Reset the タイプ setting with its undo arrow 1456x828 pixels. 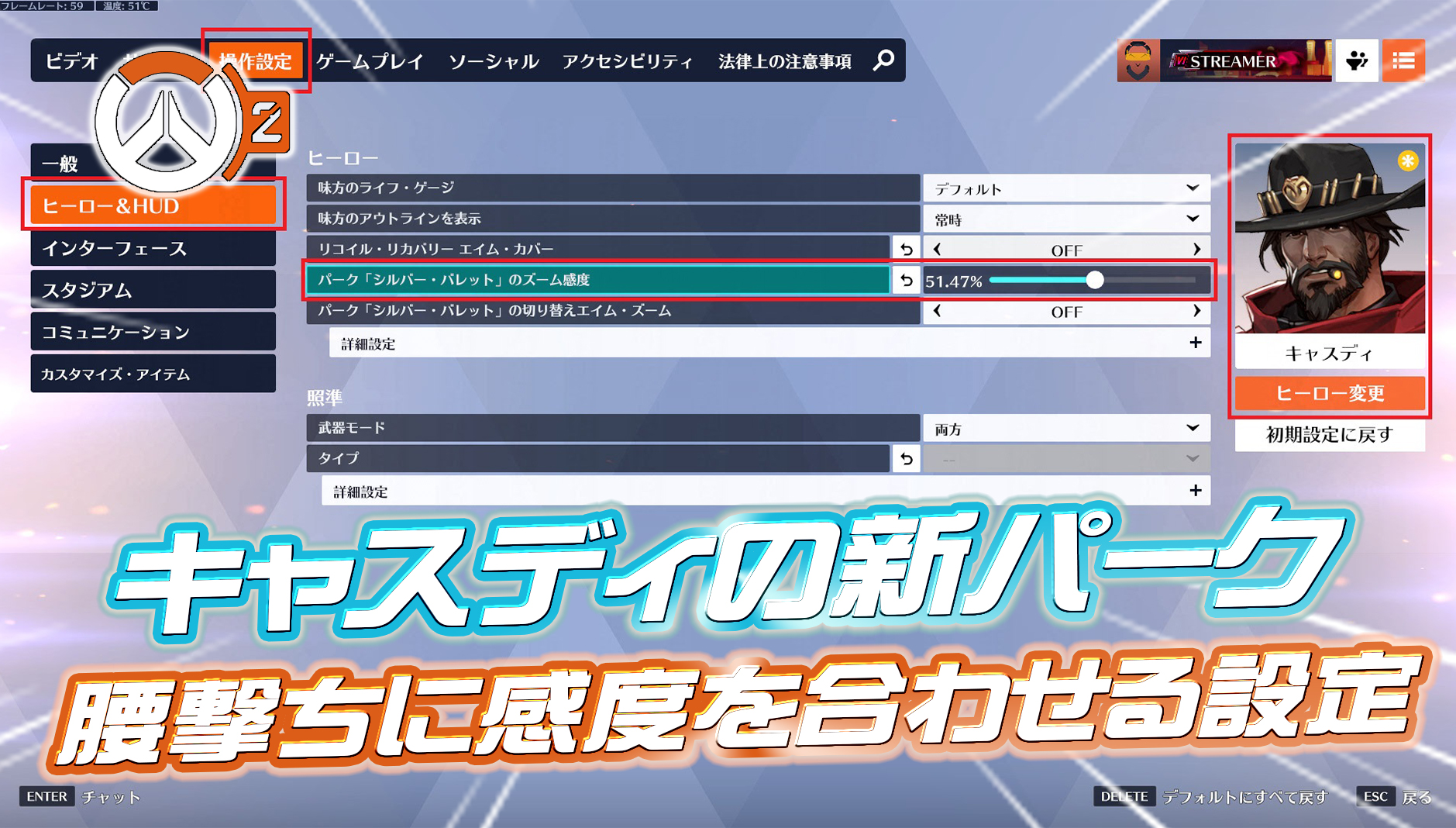click(x=905, y=459)
